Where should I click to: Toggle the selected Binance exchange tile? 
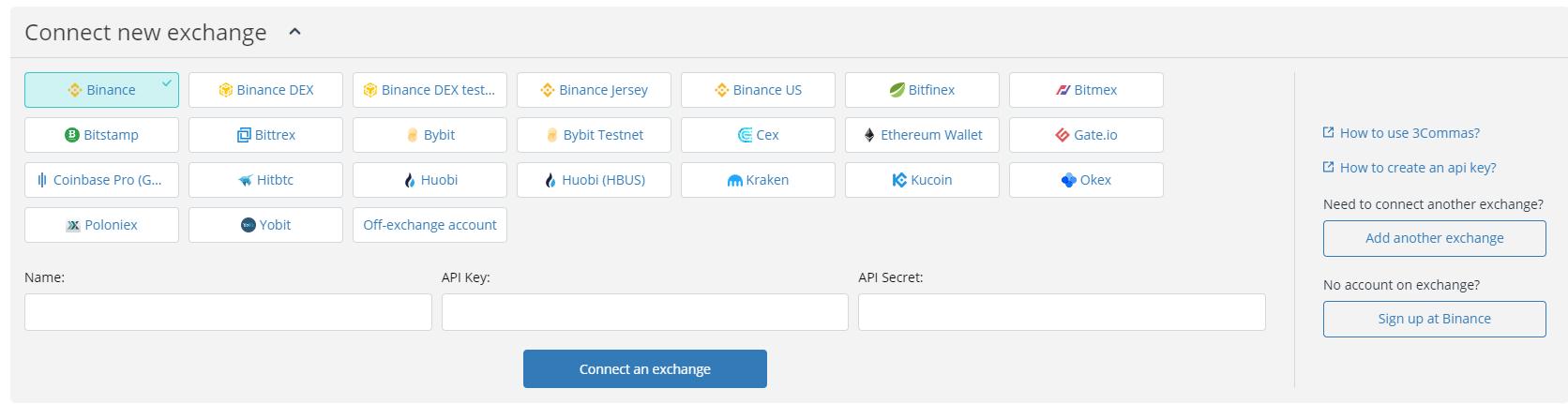[x=101, y=90]
